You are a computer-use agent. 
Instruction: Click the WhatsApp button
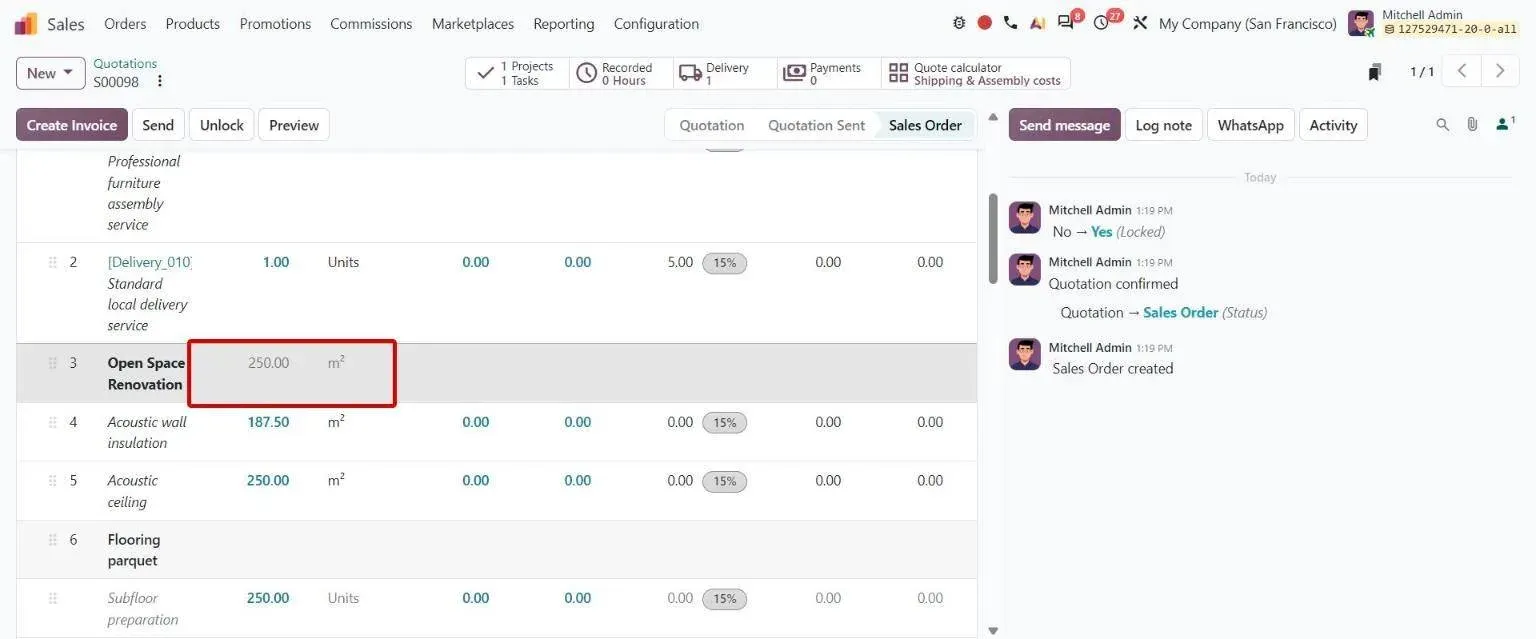[x=1251, y=125]
